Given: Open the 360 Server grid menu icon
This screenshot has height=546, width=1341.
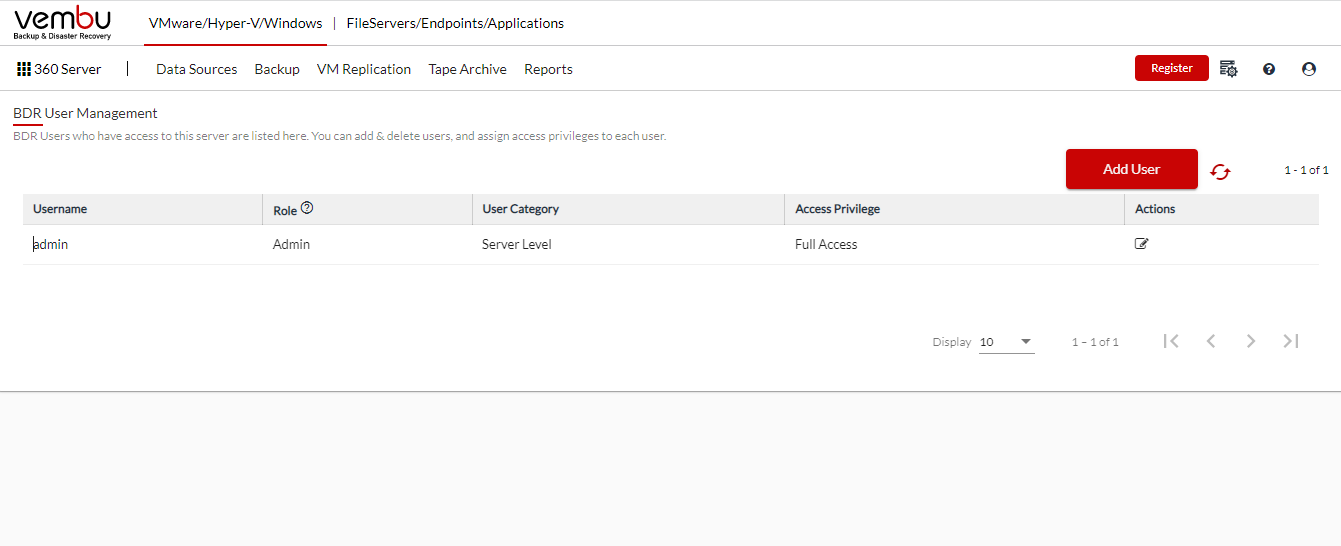Looking at the screenshot, I should [24, 69].
